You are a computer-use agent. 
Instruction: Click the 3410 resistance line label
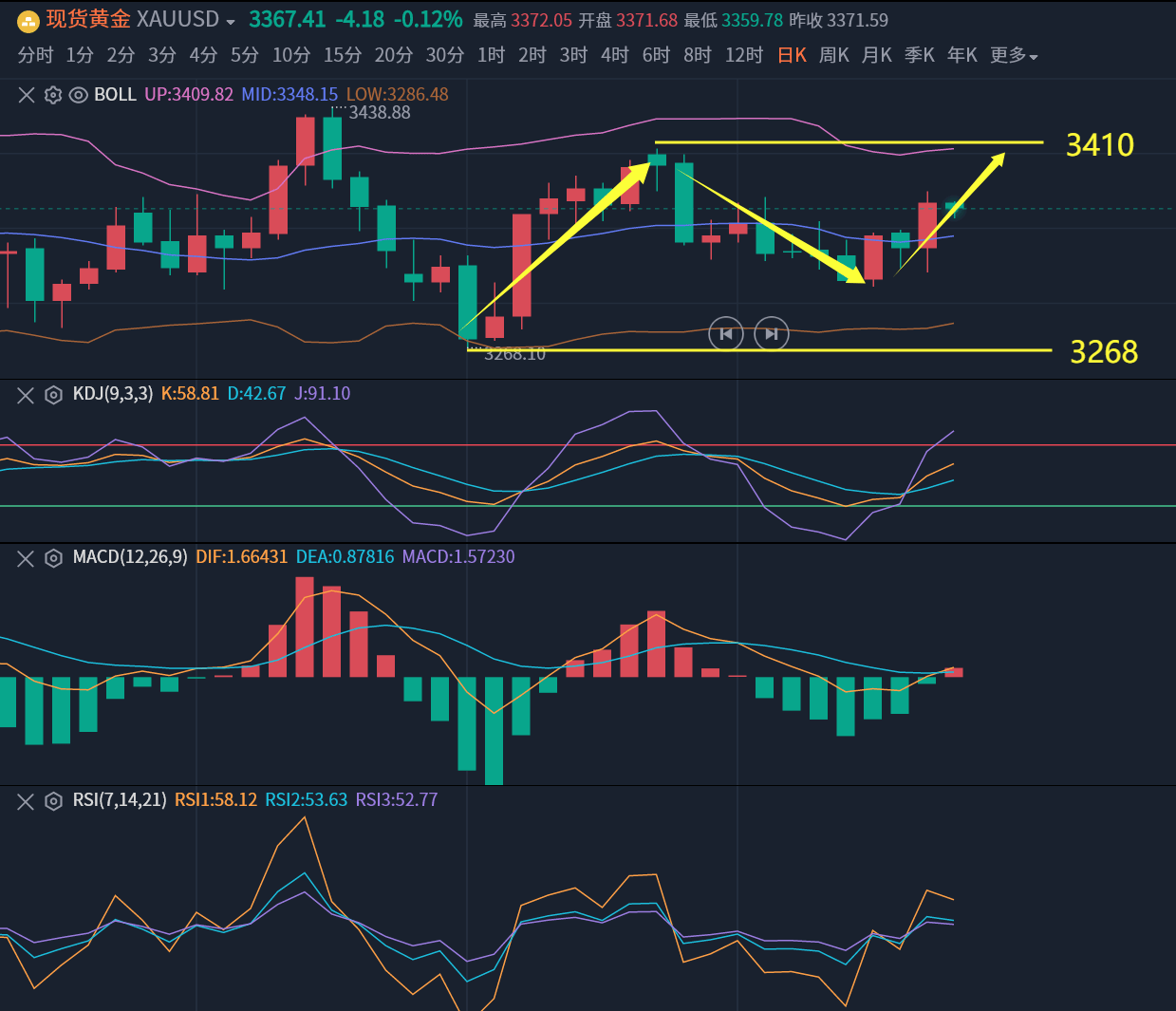tap(1099, 145)
